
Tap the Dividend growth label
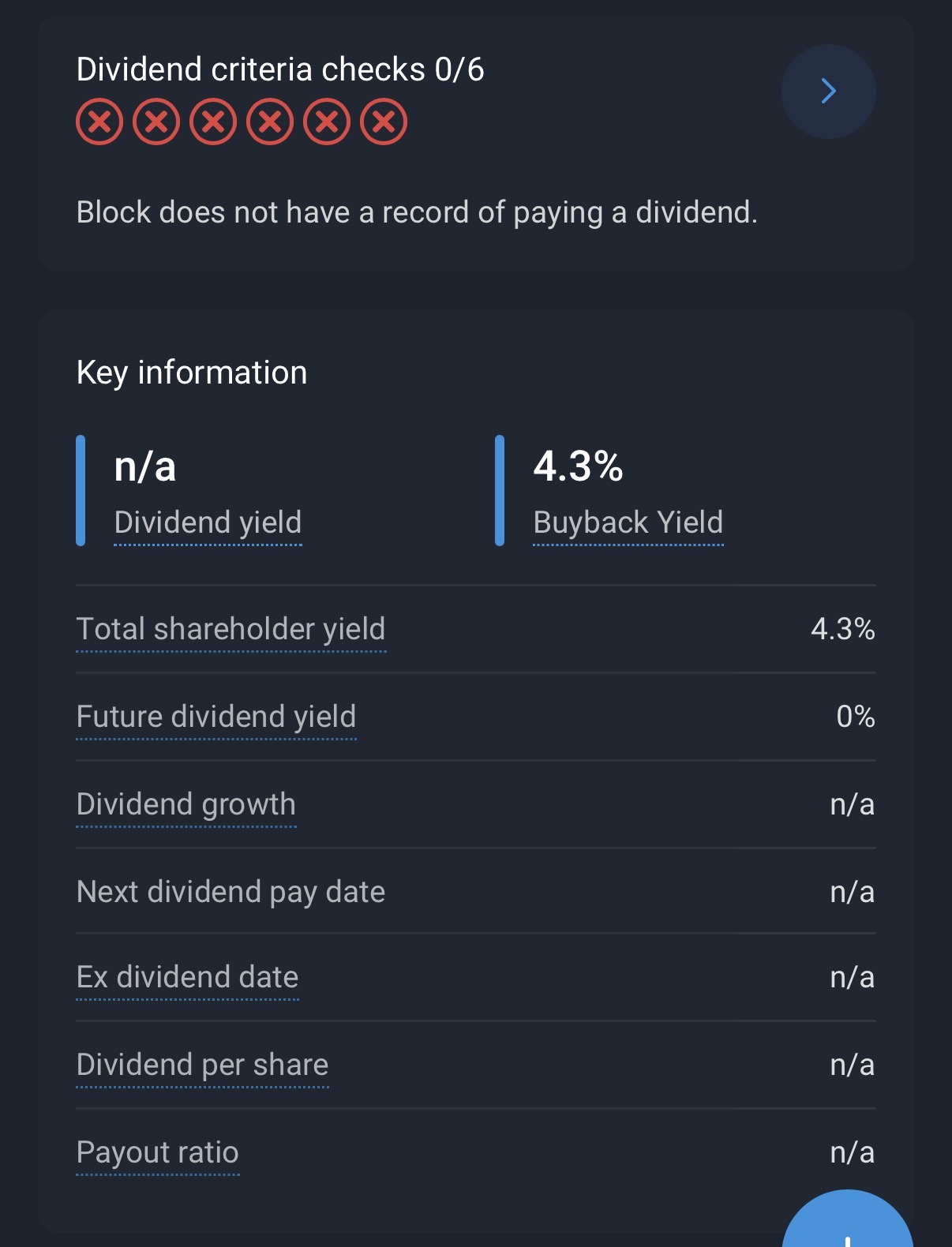186,804
